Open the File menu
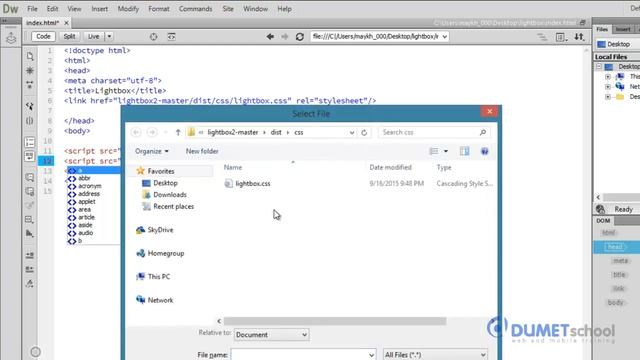 [x=32, y=9]
